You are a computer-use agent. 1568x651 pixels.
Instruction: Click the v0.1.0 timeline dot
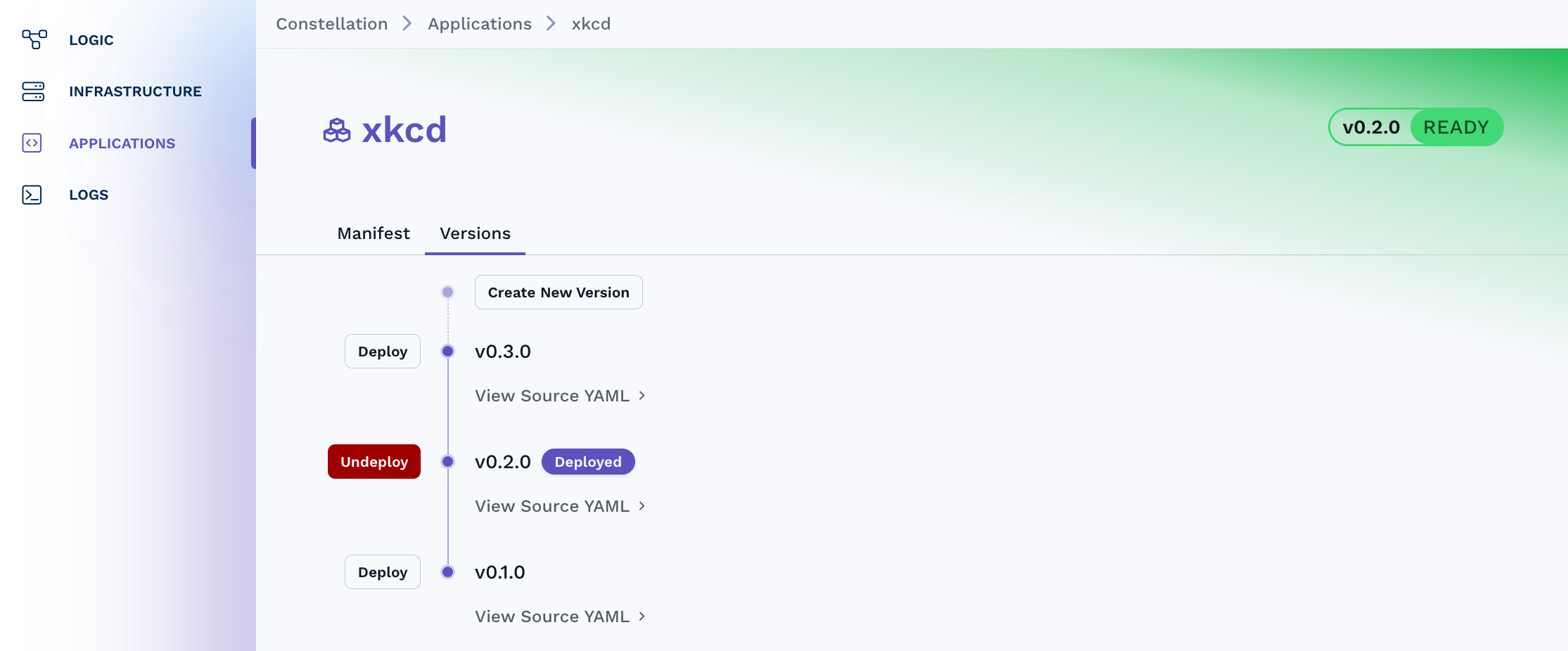click(x=447, y=572)
